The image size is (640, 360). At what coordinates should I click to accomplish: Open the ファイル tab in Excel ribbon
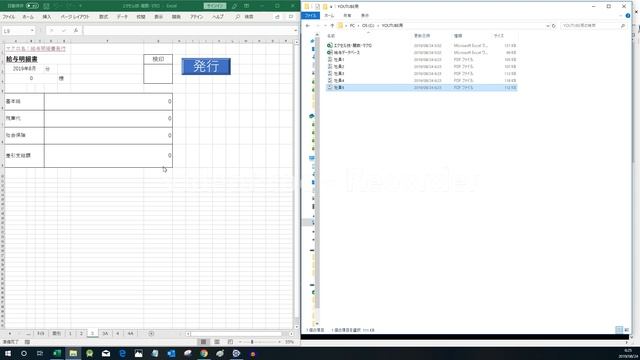[x=9, y=17]
